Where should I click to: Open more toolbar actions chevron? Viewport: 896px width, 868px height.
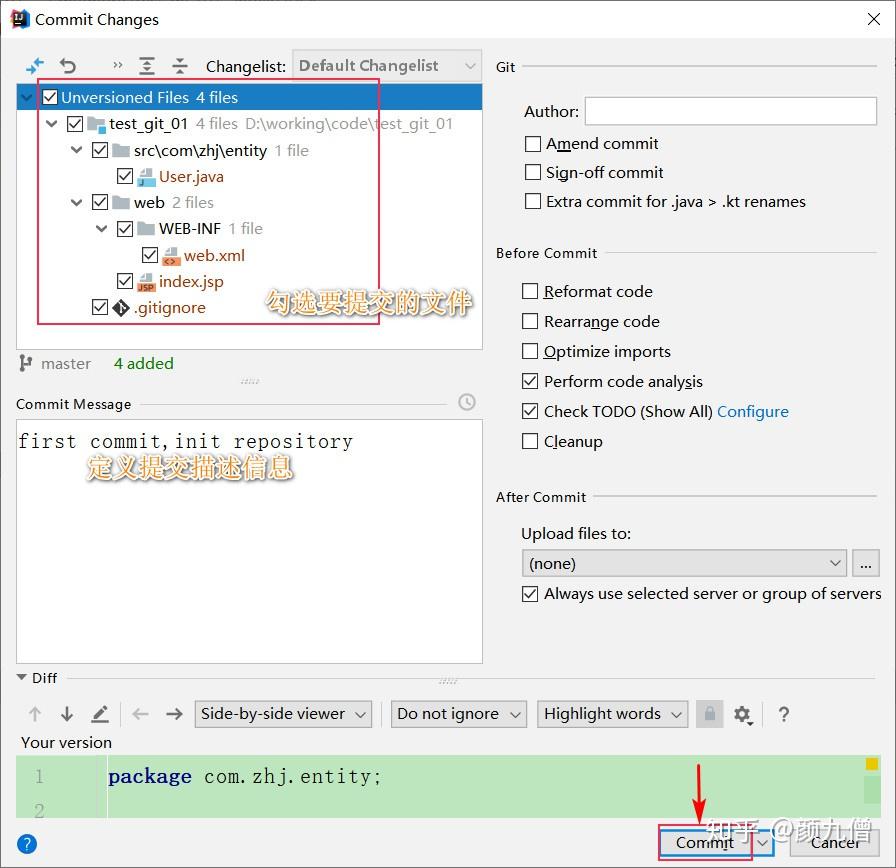(x=117, y=65)
